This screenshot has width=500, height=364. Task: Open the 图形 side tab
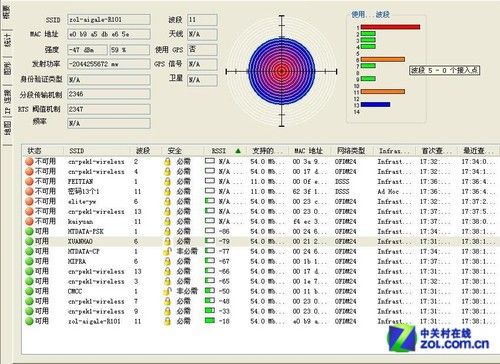[7, 68]
